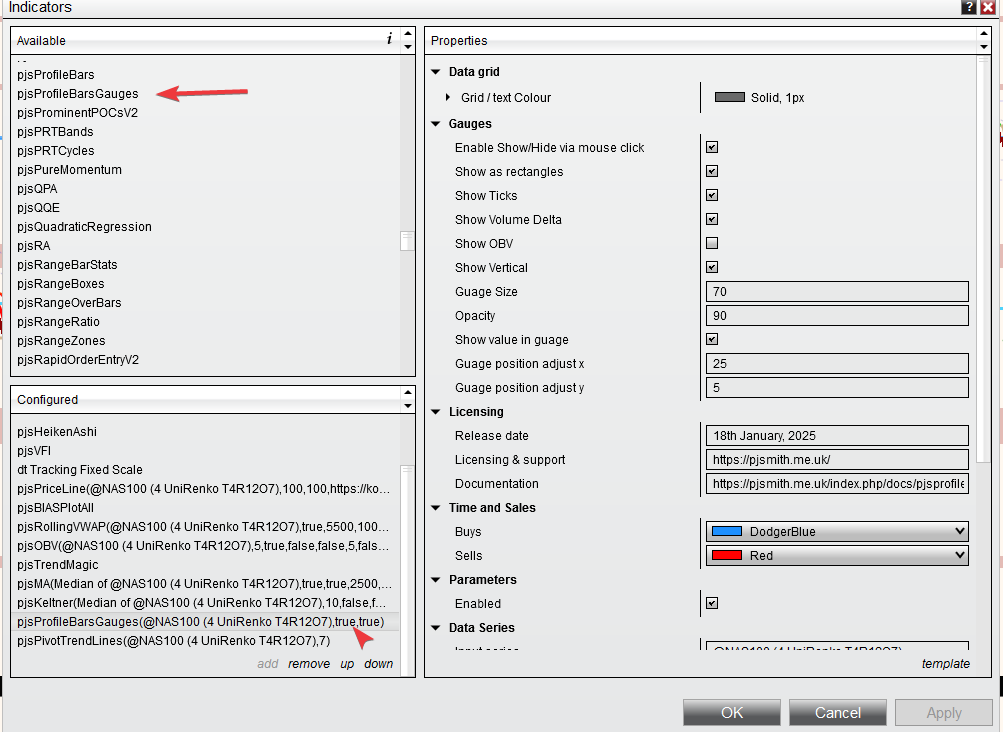Viewport: 1003px width, 732px height.
Task: Uncheck Show Volume Delta checkbox
Action: pos(712,219)
